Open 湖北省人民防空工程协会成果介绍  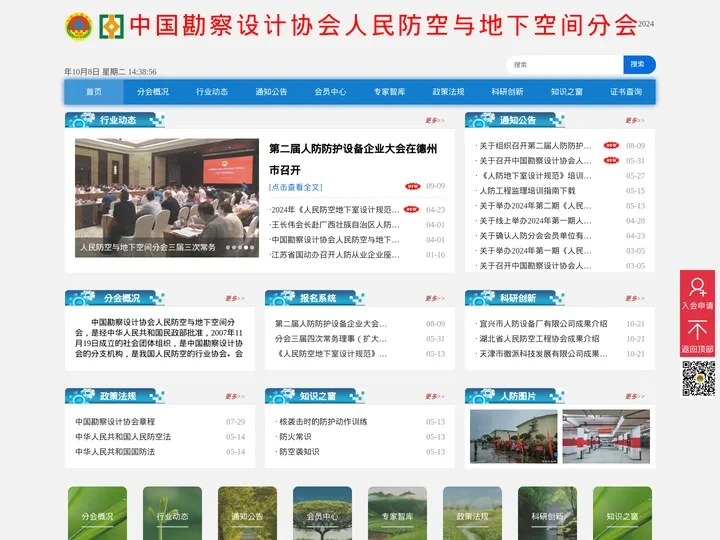click(539, 339)
